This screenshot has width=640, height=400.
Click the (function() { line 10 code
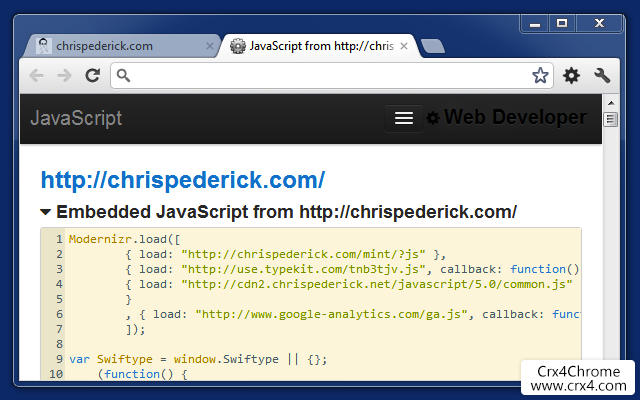click(142, 374)
